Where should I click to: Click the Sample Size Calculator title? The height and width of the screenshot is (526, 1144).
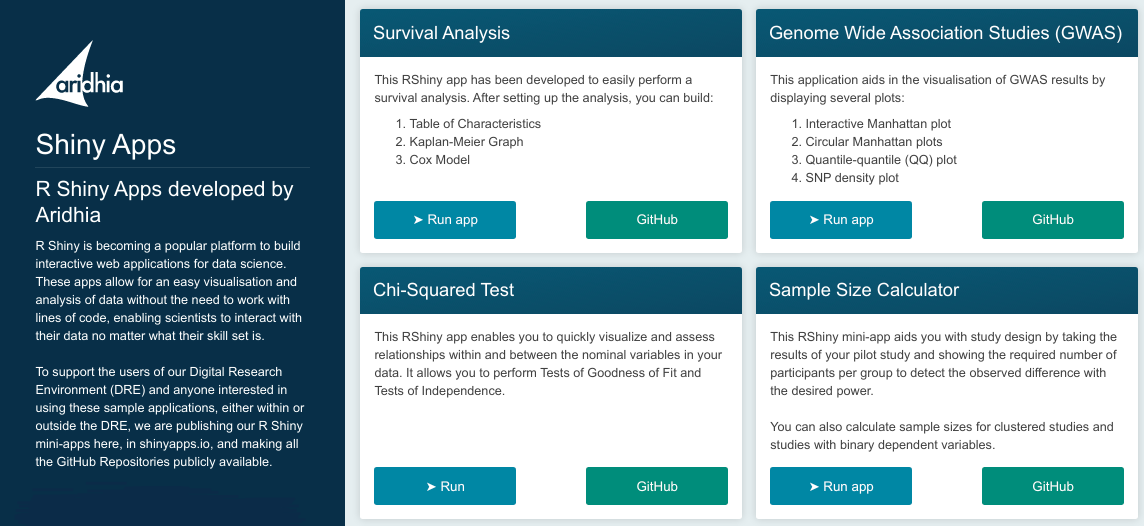pyautogui.click(x=864, y=290)
